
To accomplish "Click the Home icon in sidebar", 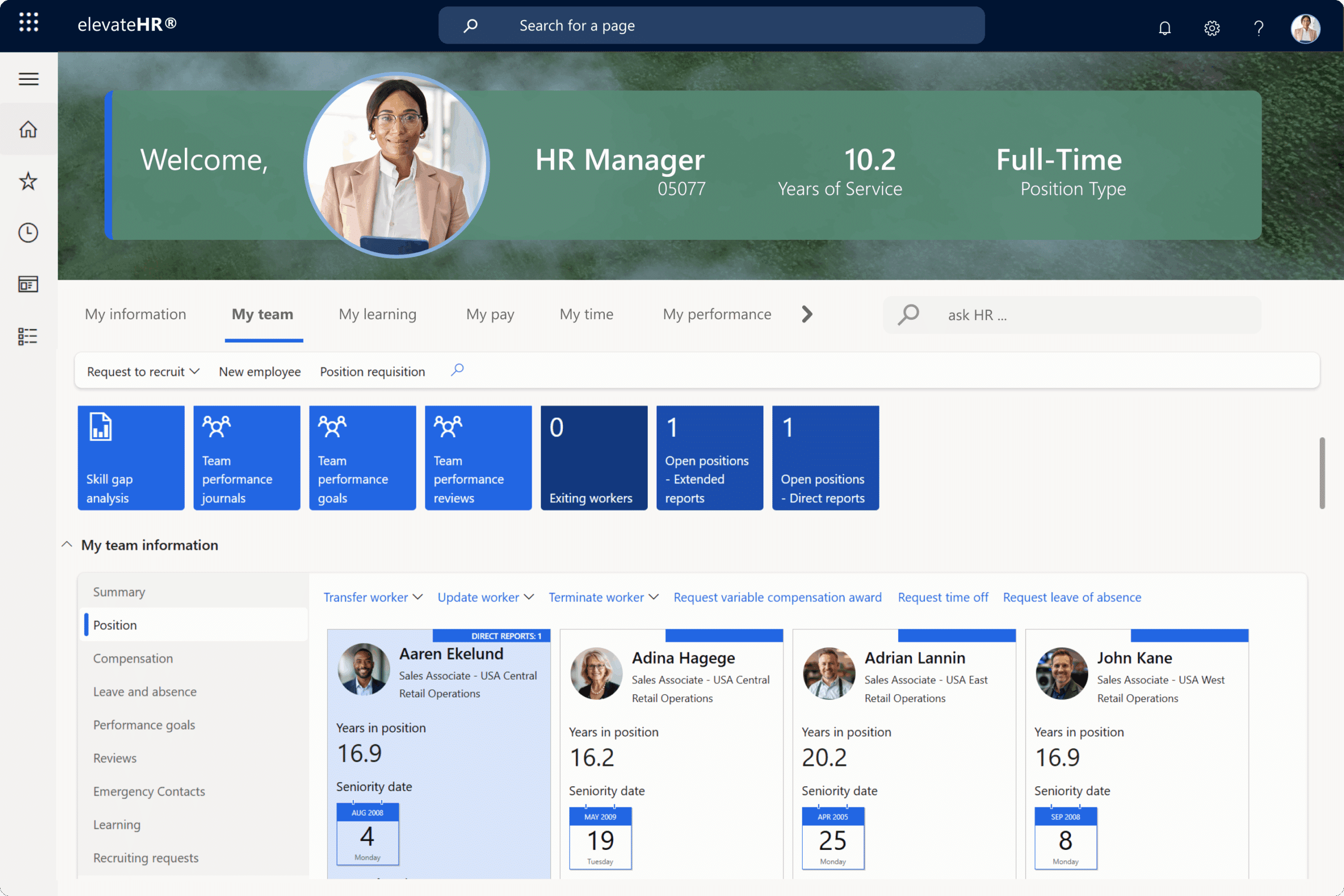I will pyautogui.click(x=28, y=130).
